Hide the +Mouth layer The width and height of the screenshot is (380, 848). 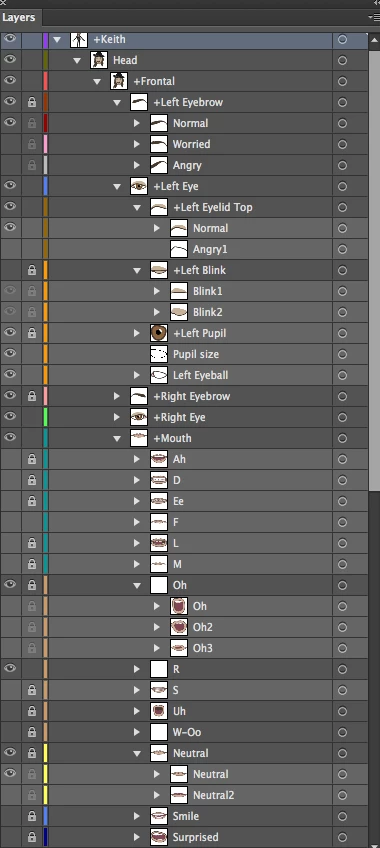coord(10,438)
